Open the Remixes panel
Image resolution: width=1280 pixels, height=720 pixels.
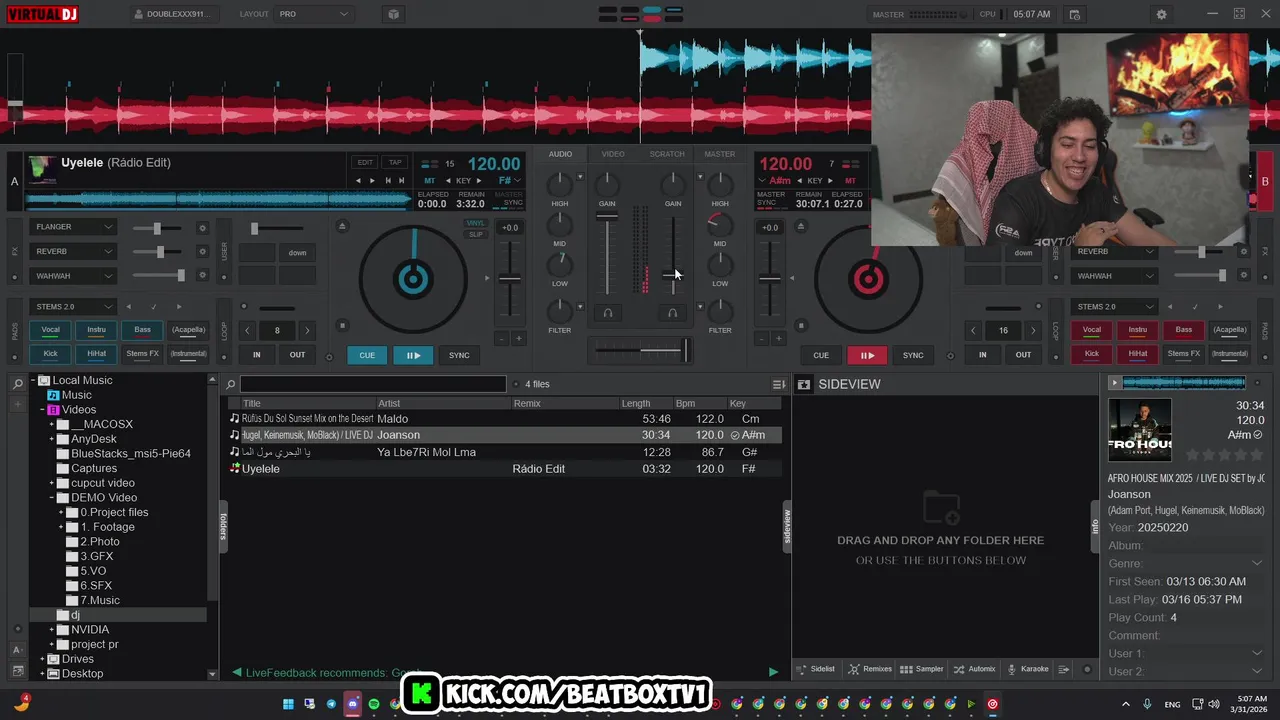[x=870, y=669]
